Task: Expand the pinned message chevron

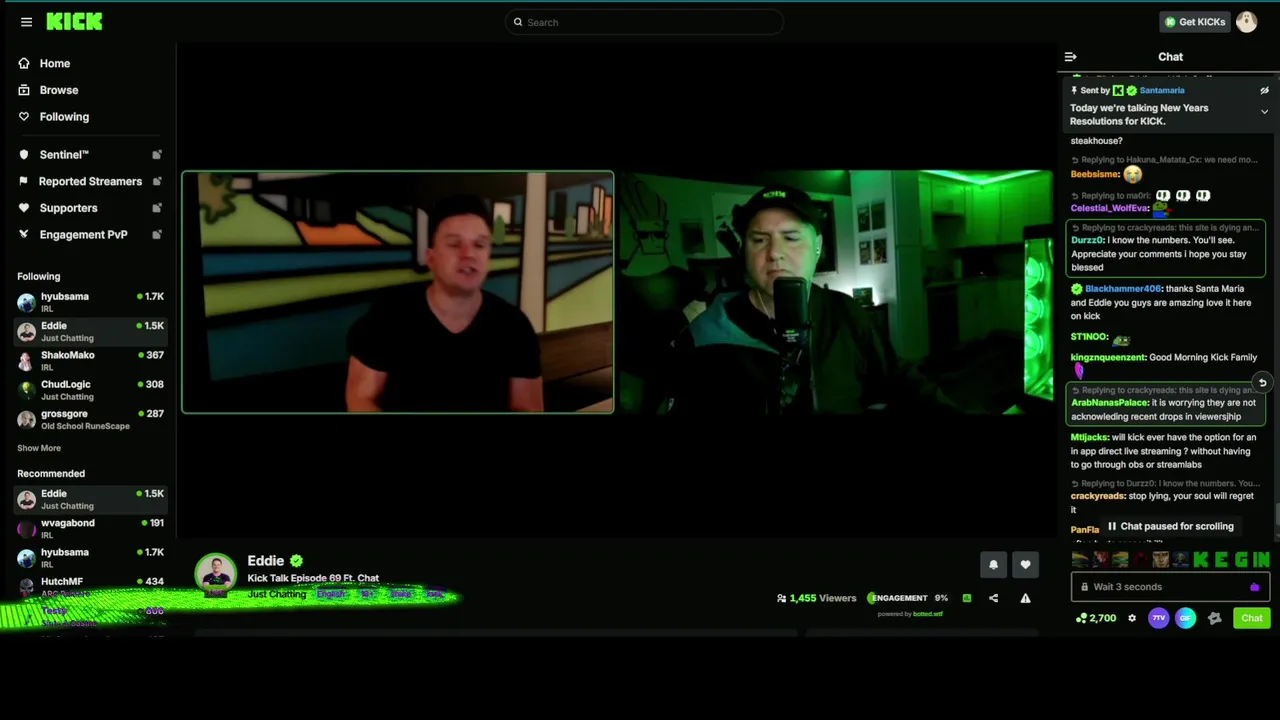Action: tap(1264, 112)
